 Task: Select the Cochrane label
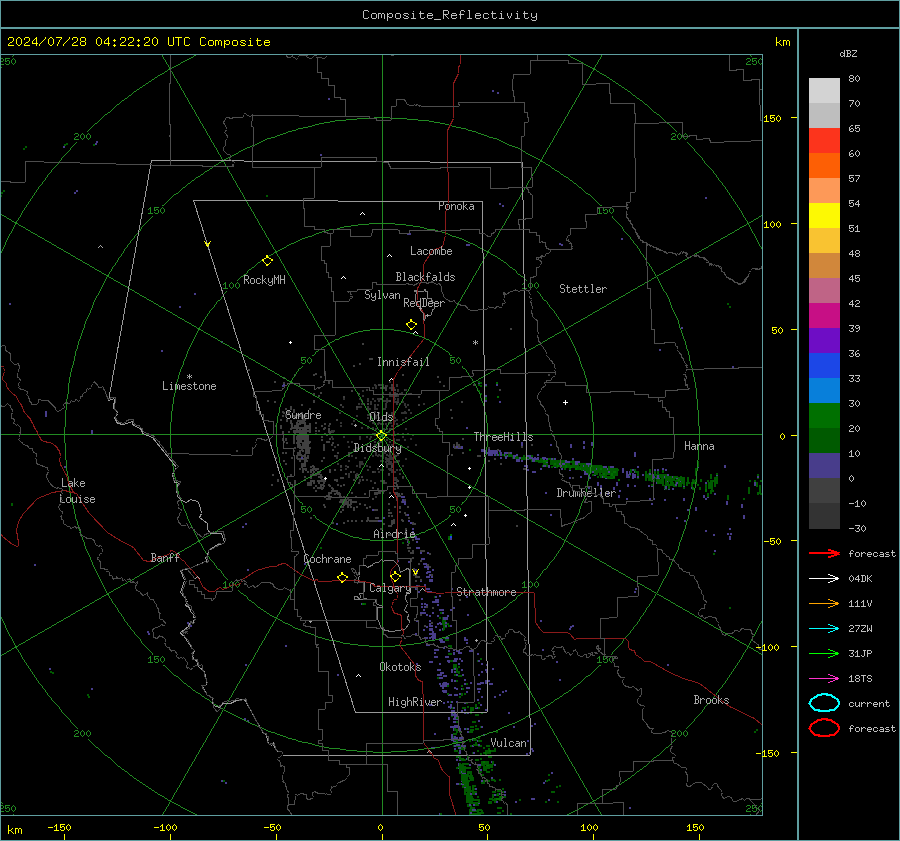(x=327, y=559)
